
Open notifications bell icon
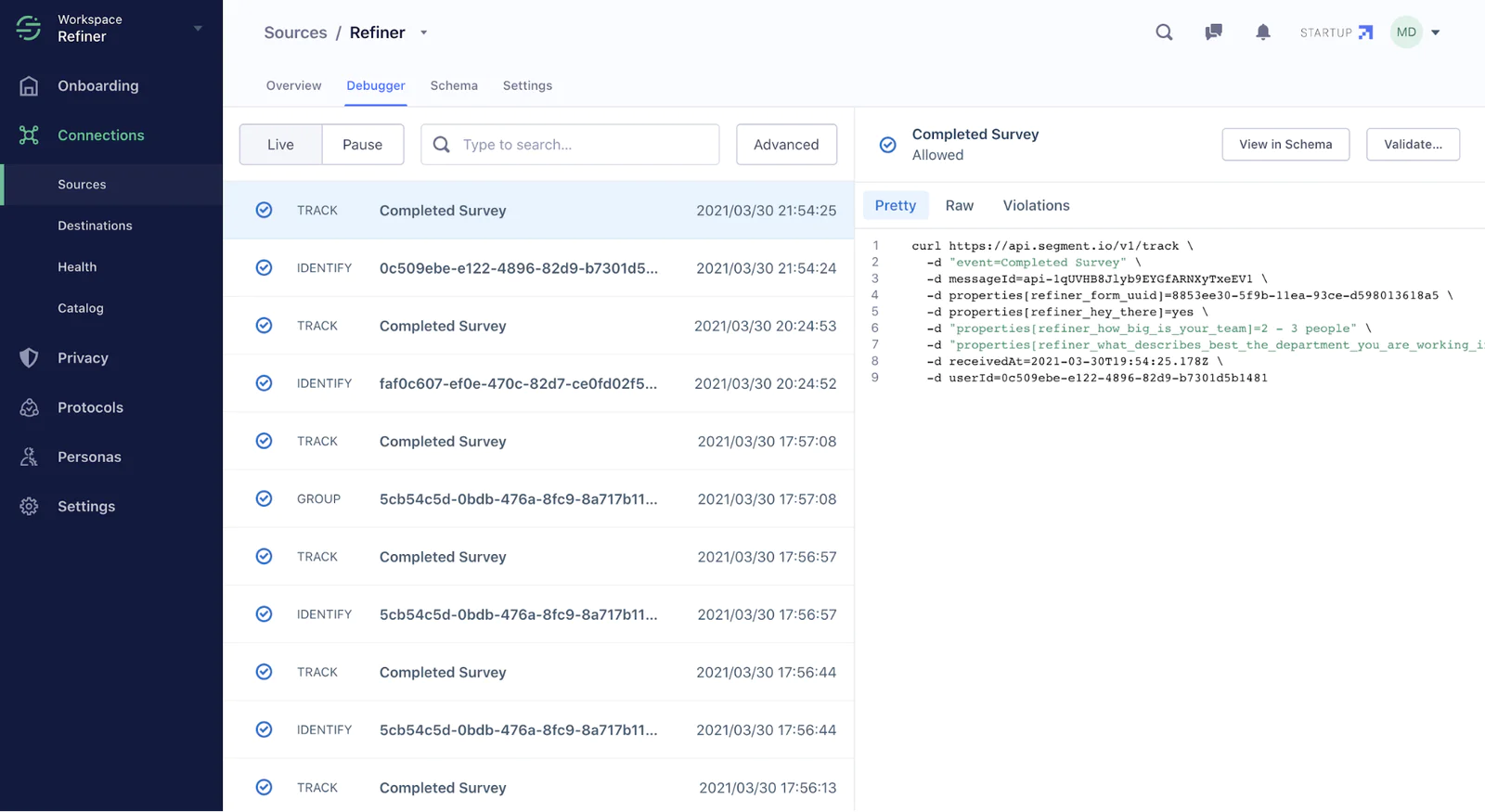[1262, 32]
